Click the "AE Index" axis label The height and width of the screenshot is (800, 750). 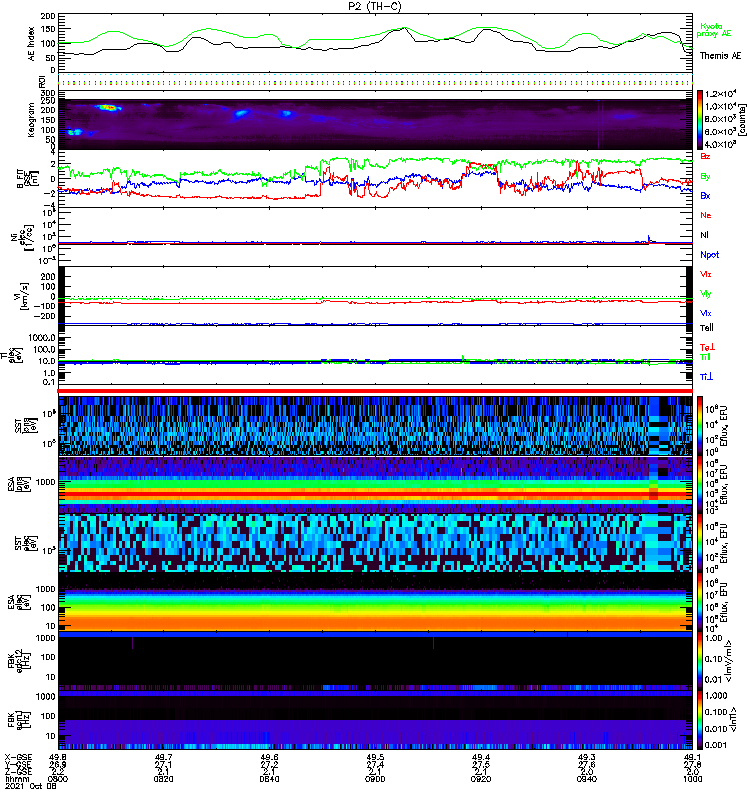coord(32,43)
